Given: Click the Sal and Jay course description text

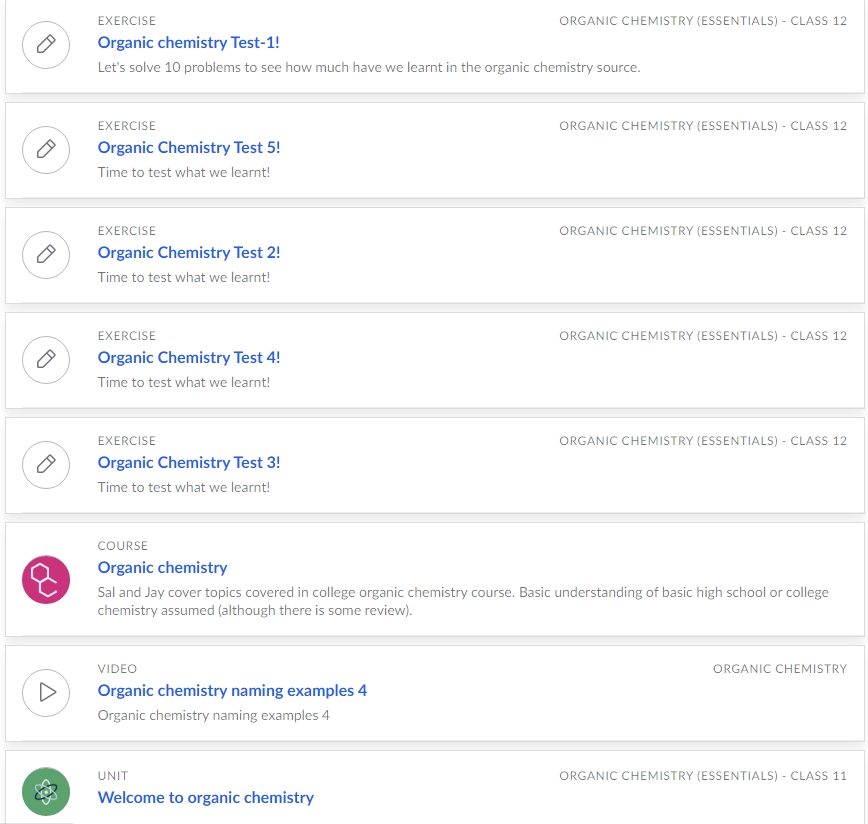Looking at the screenshot, I should click(463, 601).
